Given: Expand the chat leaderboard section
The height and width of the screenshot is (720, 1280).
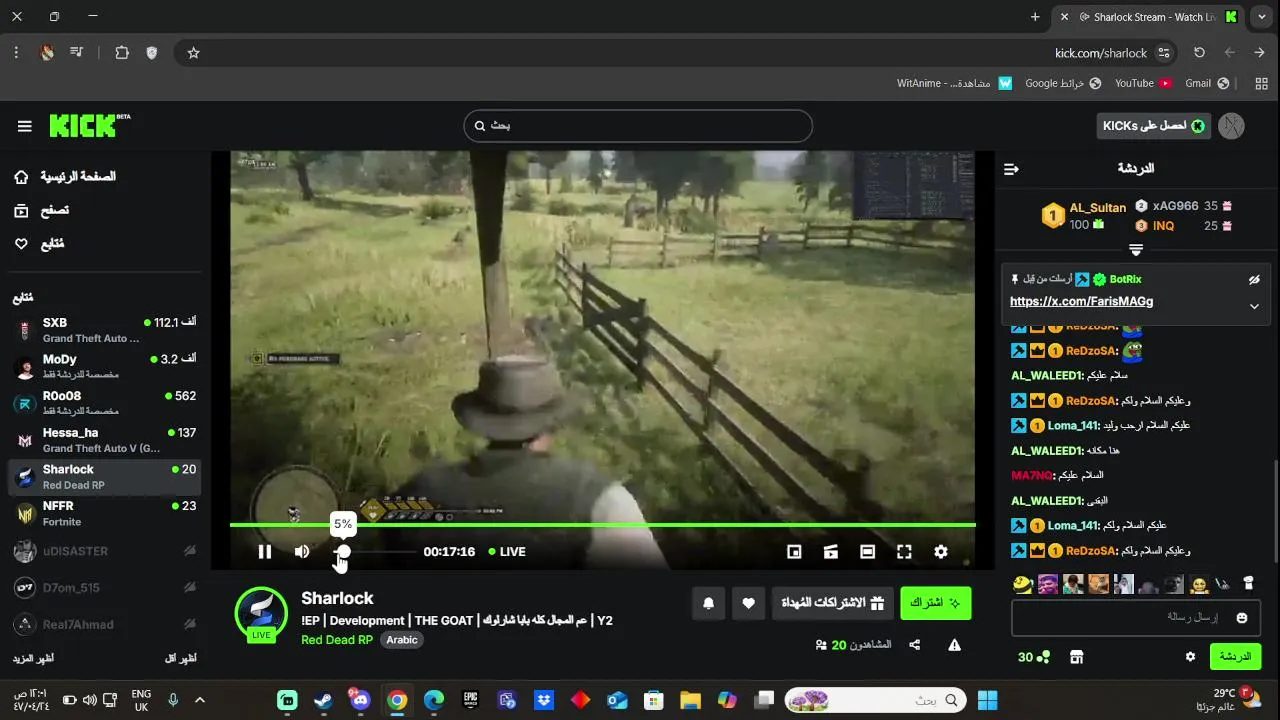Looking at the screenshot, I should (x=1136, y=249).
